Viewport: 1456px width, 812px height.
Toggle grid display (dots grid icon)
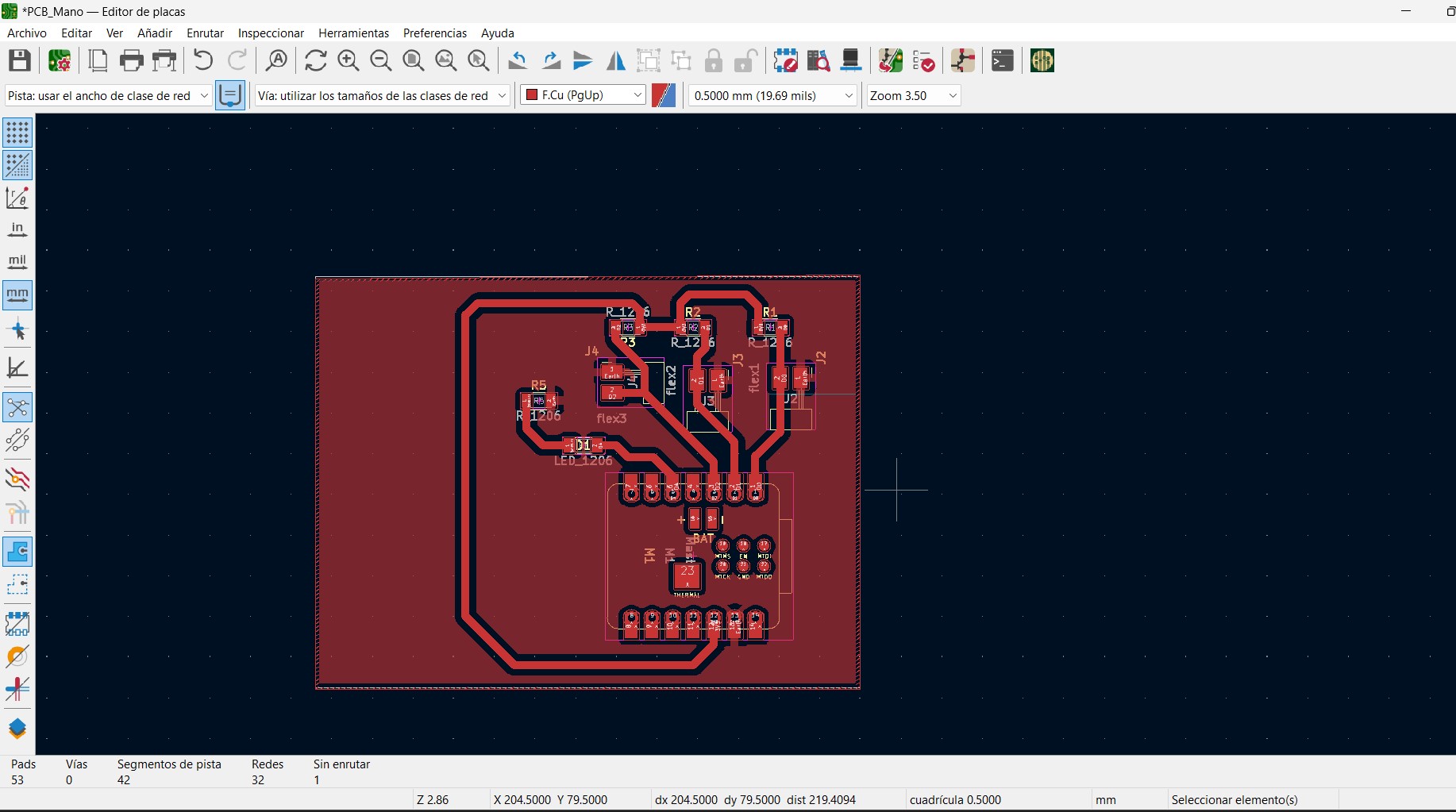point(17,132)
